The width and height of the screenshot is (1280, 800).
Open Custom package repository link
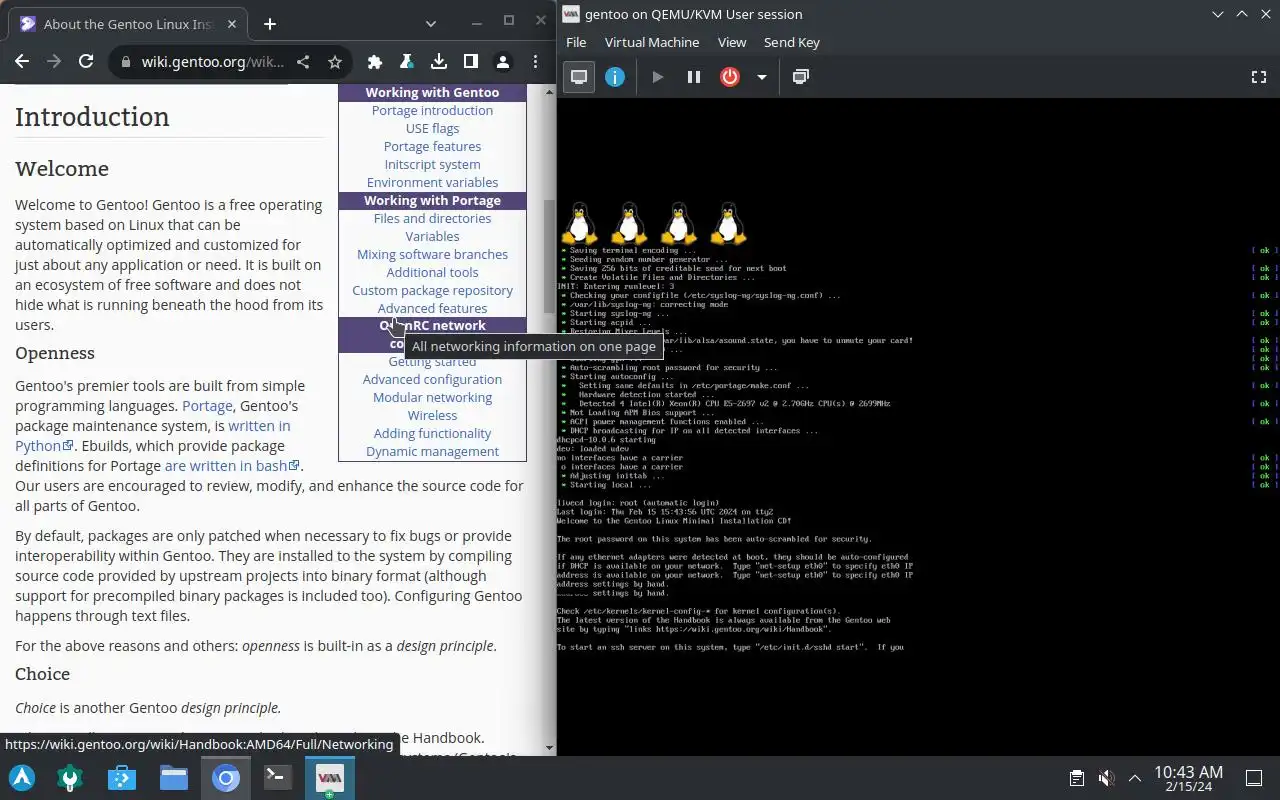[x=432, y=290]
